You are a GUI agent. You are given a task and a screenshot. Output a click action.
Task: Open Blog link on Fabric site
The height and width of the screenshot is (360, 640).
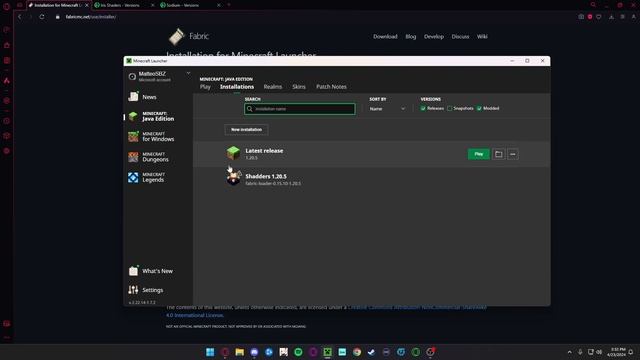point(411,36)
